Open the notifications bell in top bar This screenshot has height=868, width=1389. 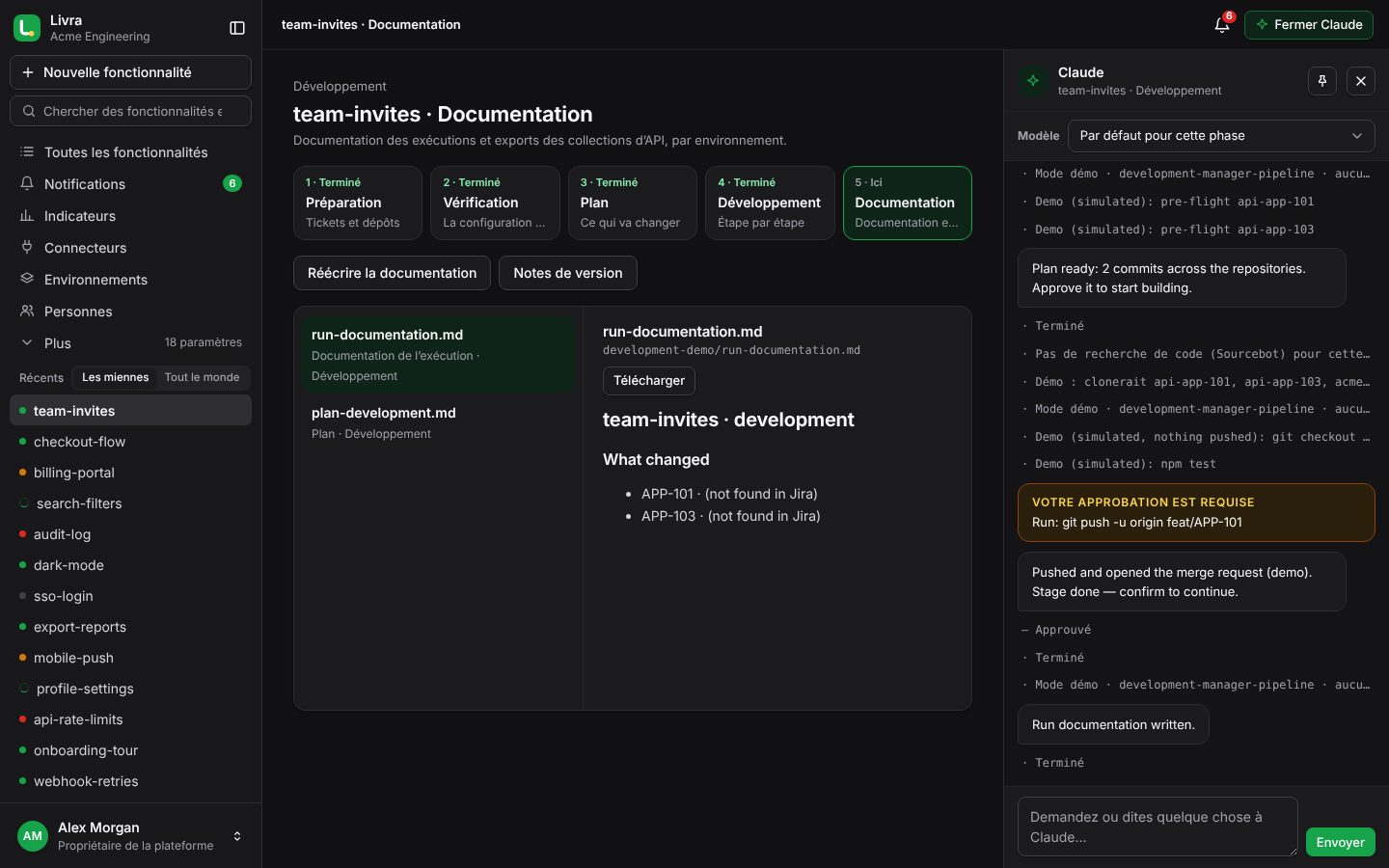(1222, 25)
